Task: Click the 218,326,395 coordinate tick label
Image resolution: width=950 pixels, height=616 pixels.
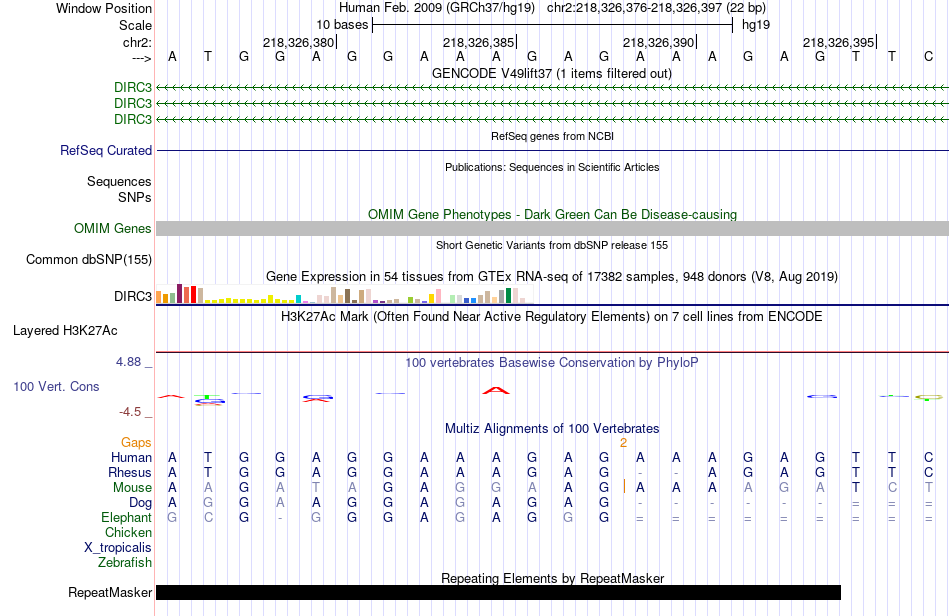Action: (x=839, y=42)
